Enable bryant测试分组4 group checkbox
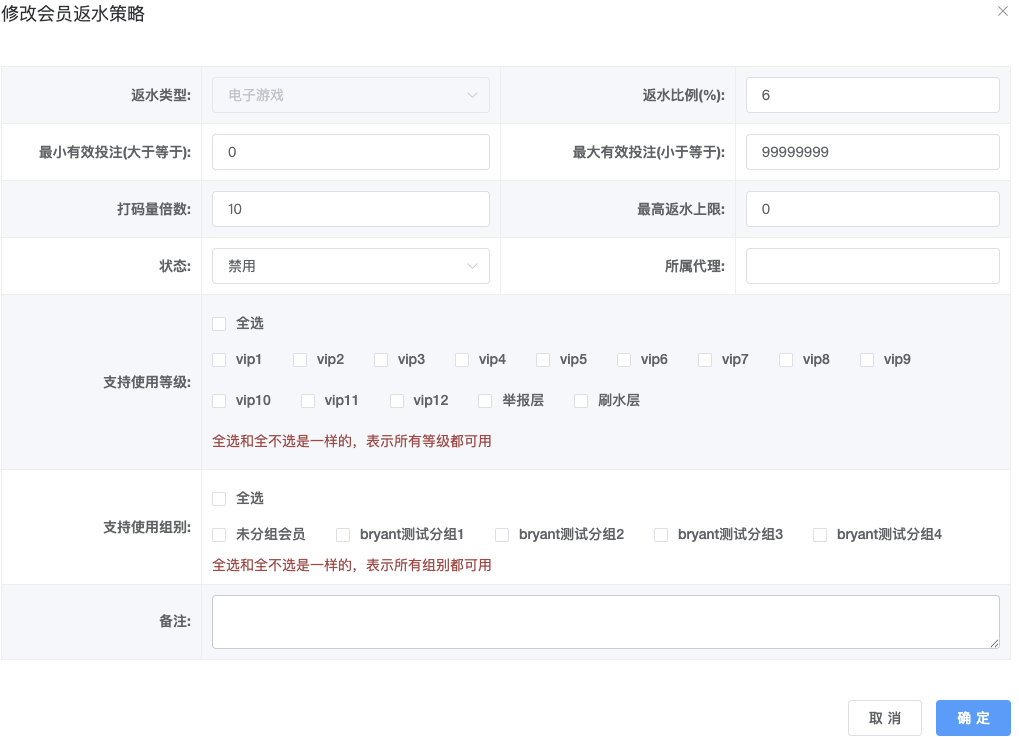This screenshot has width=1019, height=737. click(x=820, y=535)
